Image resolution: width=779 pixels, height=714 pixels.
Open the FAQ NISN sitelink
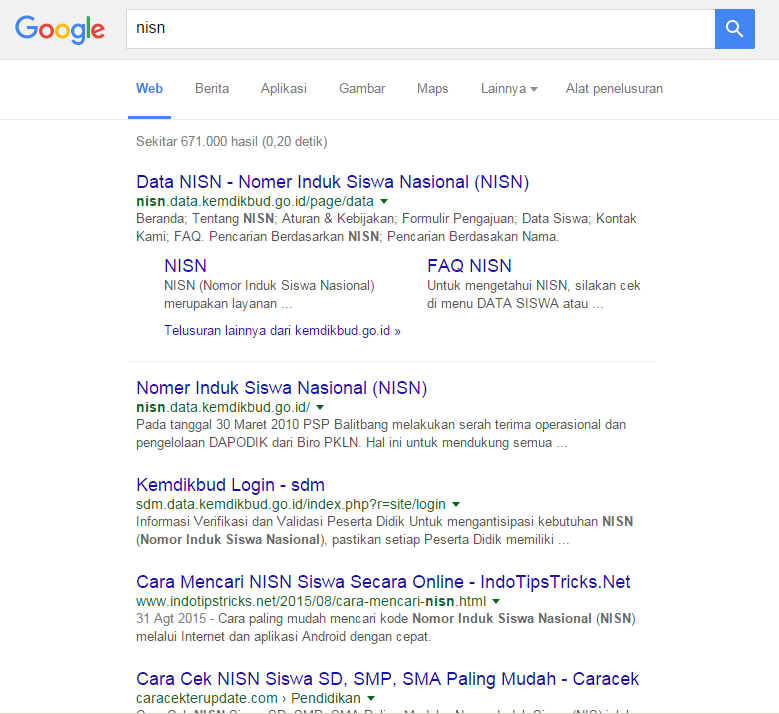click(x=469, y=266)
